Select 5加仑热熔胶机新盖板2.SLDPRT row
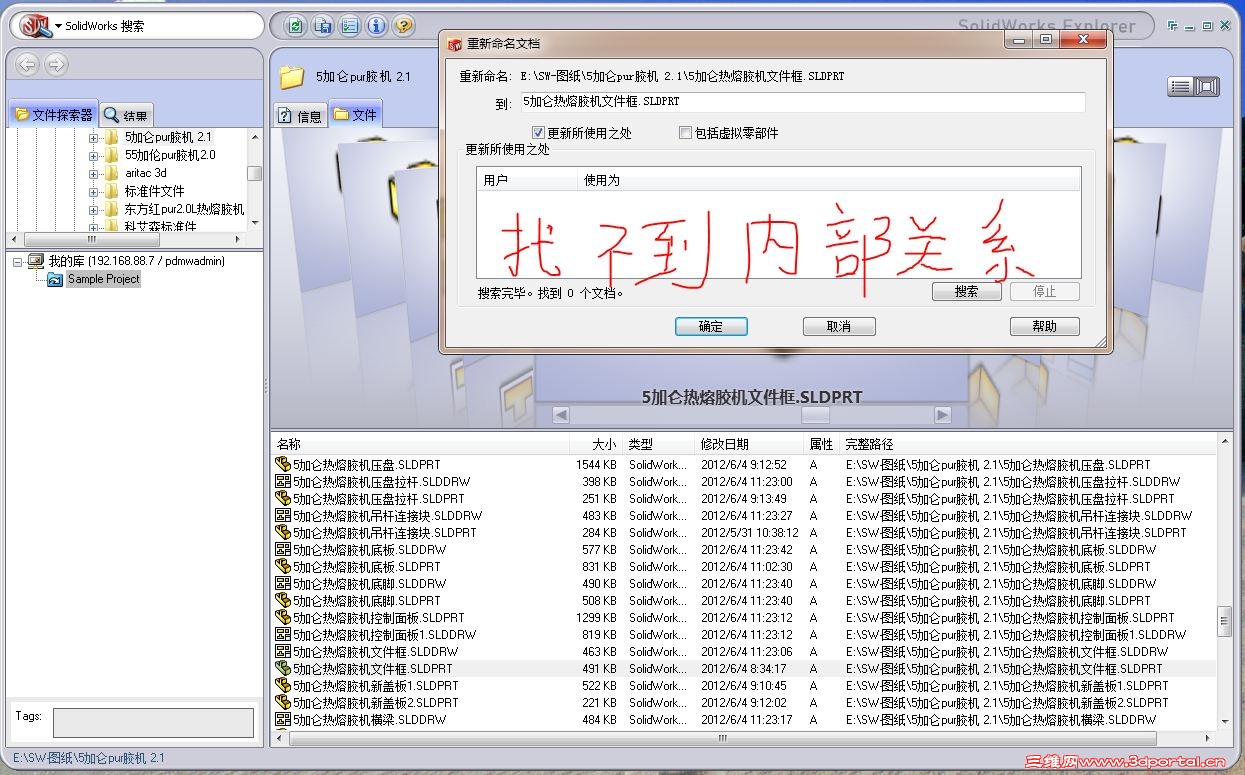1245x775 pixels. point(745,703)
